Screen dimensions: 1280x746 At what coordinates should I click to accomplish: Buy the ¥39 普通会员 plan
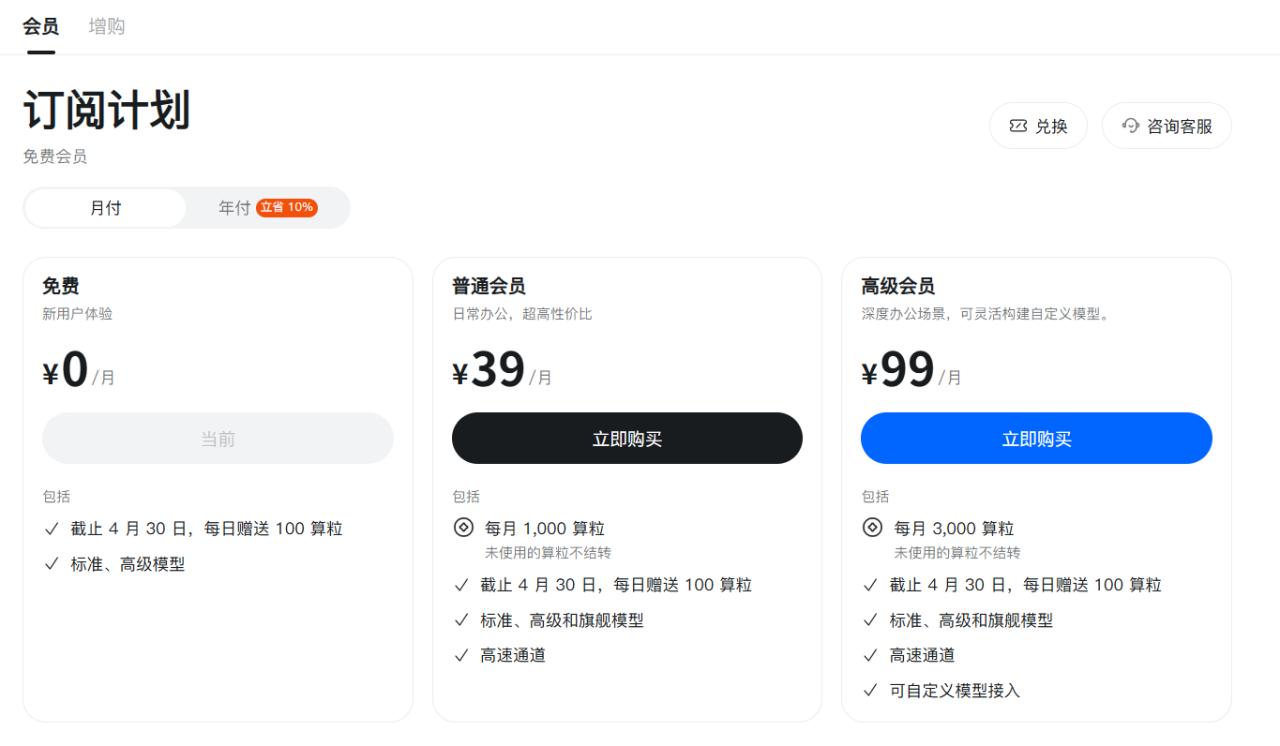[627, 439]
